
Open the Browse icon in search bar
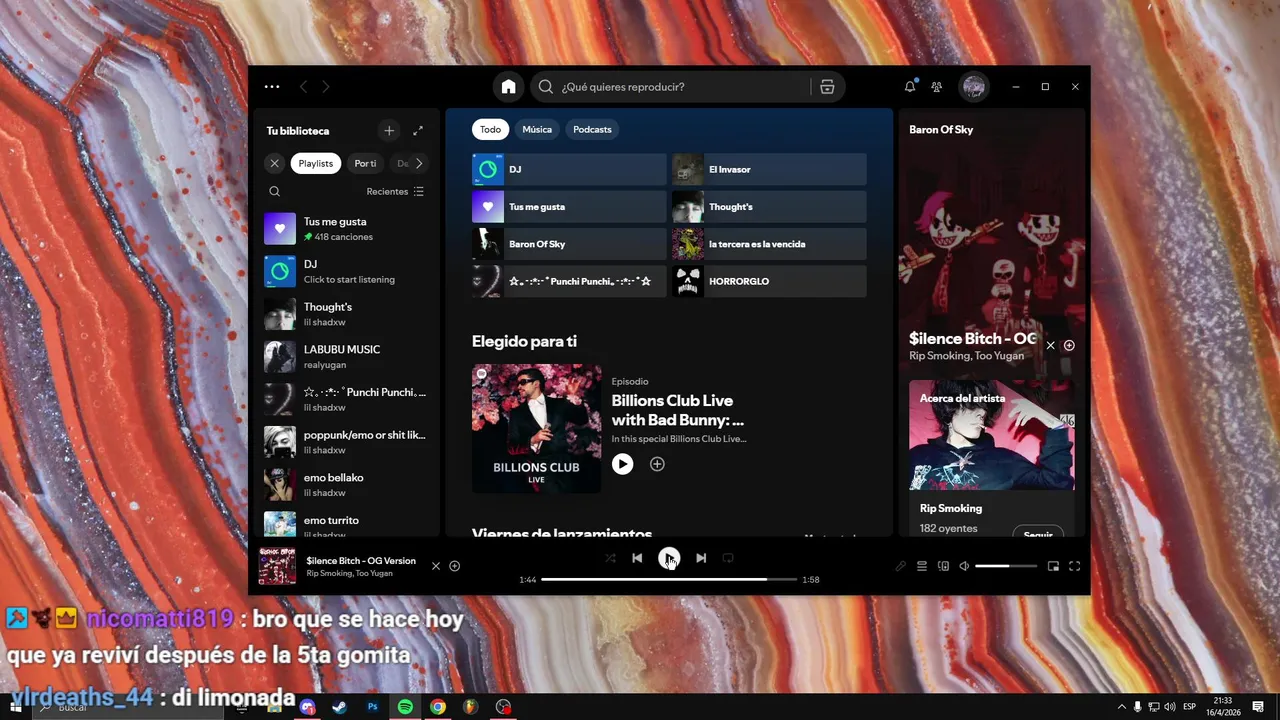pyautogui.click(x=827, y=87)
